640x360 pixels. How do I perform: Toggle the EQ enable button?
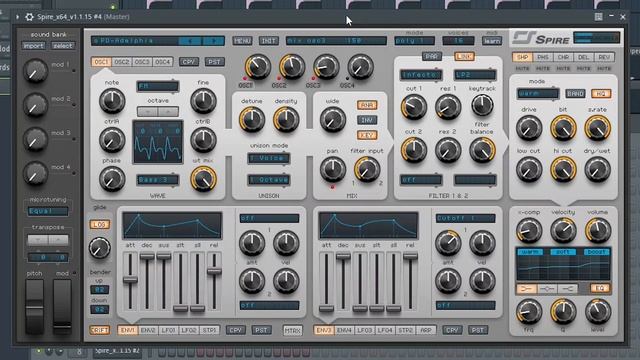600,289
